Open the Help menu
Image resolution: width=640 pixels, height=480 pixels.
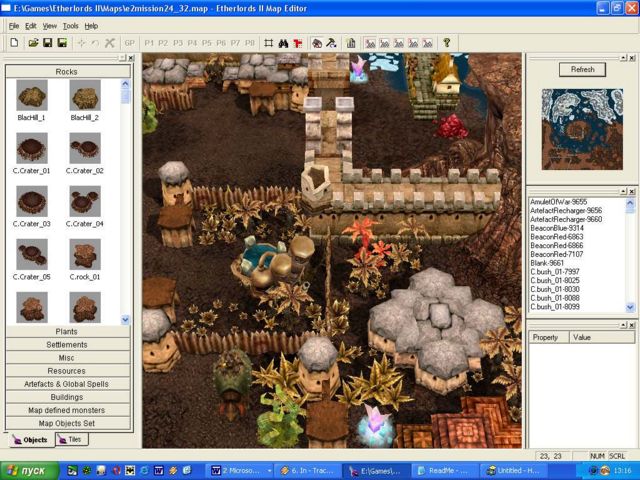coord(91,26)
